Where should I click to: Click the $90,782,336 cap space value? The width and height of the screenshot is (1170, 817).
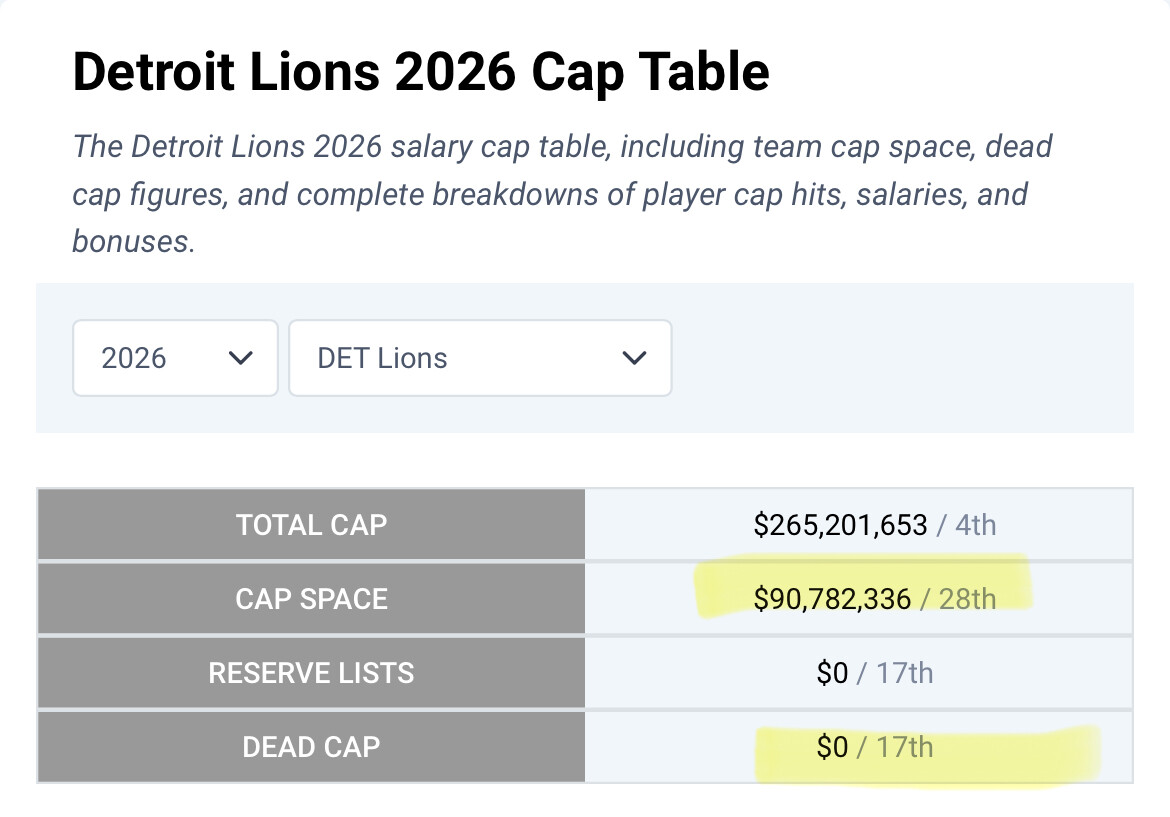[832, 599]
